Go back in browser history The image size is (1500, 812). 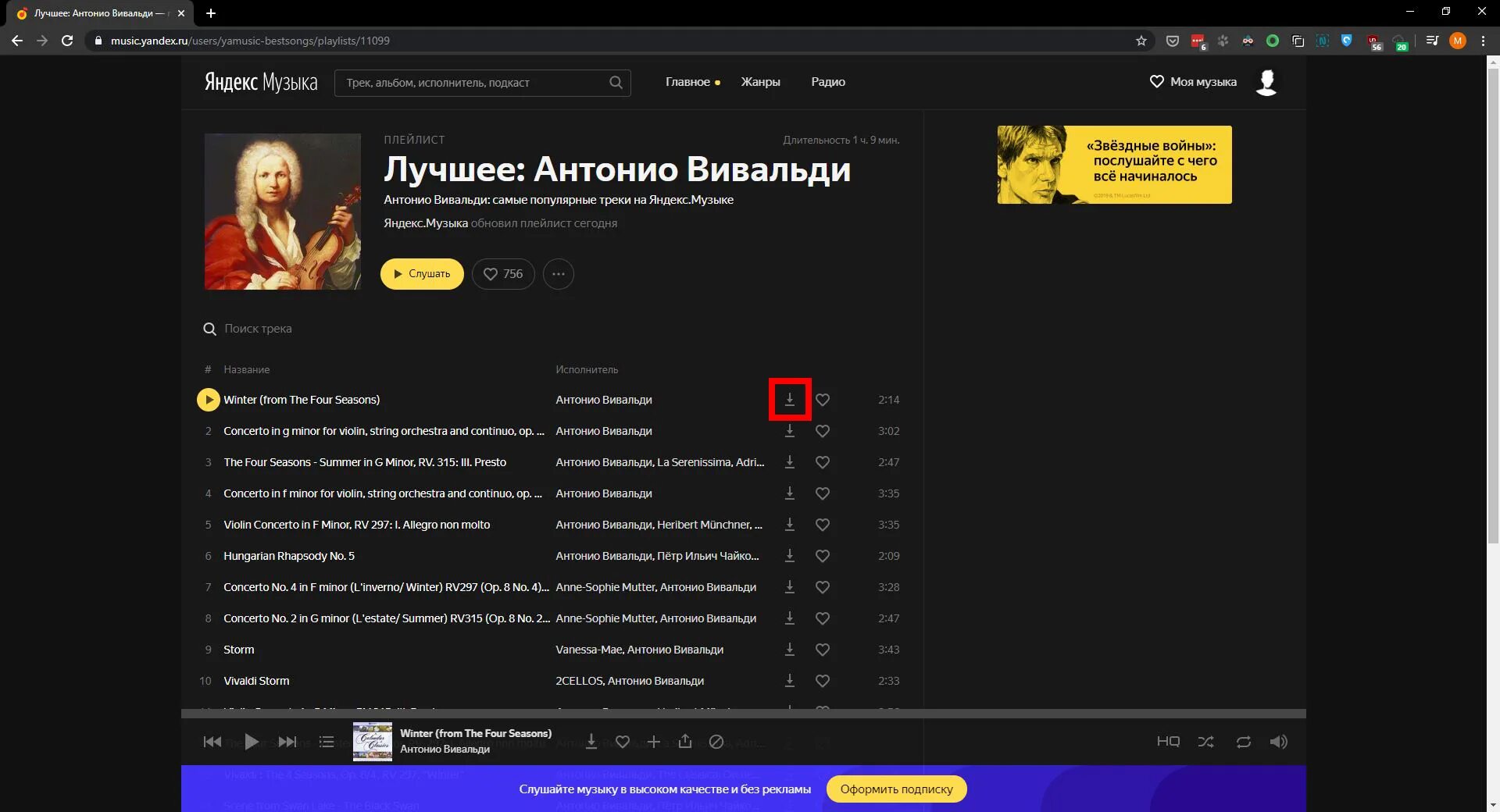click(17, 41)
